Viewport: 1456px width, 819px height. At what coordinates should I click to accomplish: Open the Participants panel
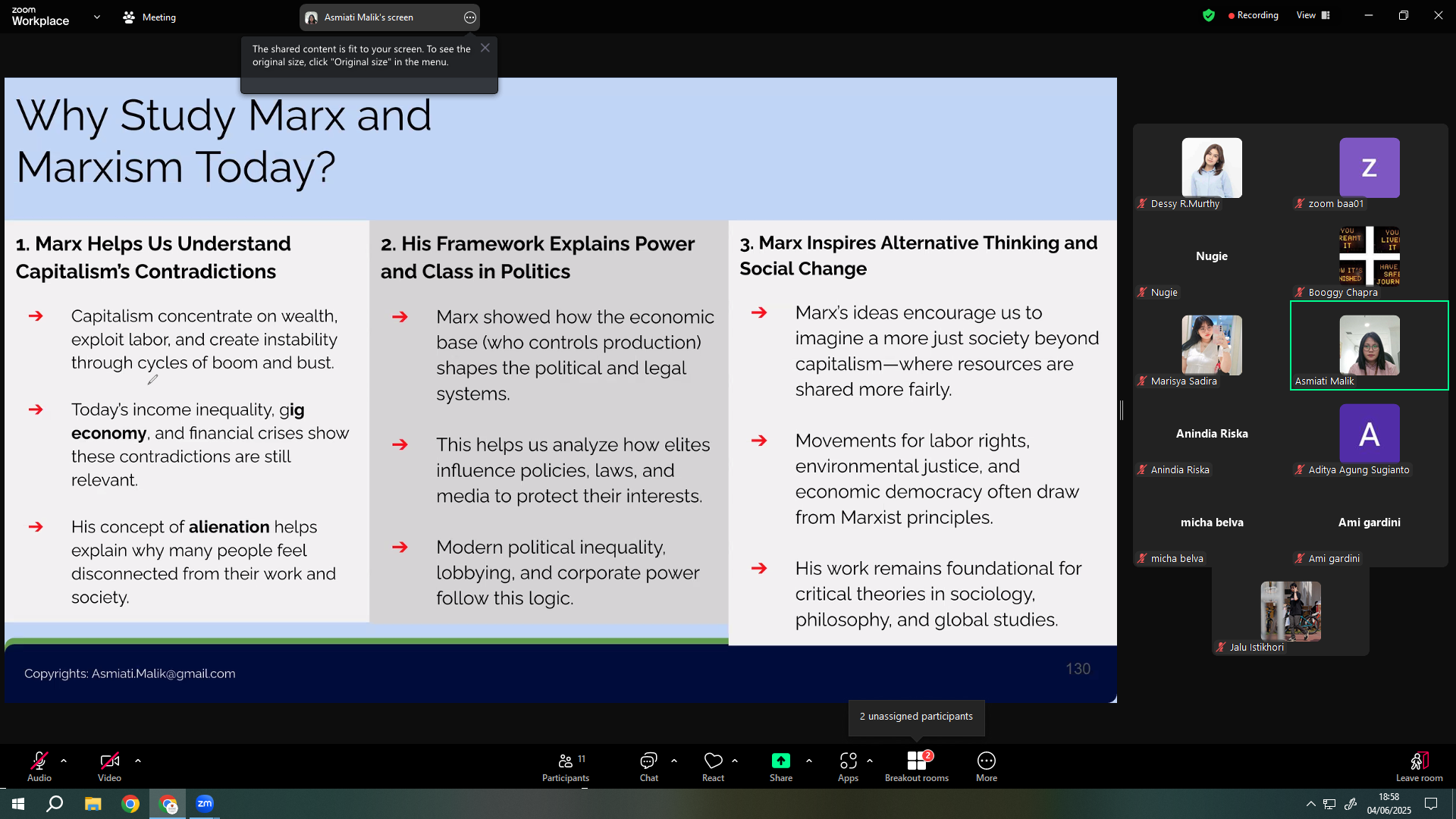tap(566, 766)
